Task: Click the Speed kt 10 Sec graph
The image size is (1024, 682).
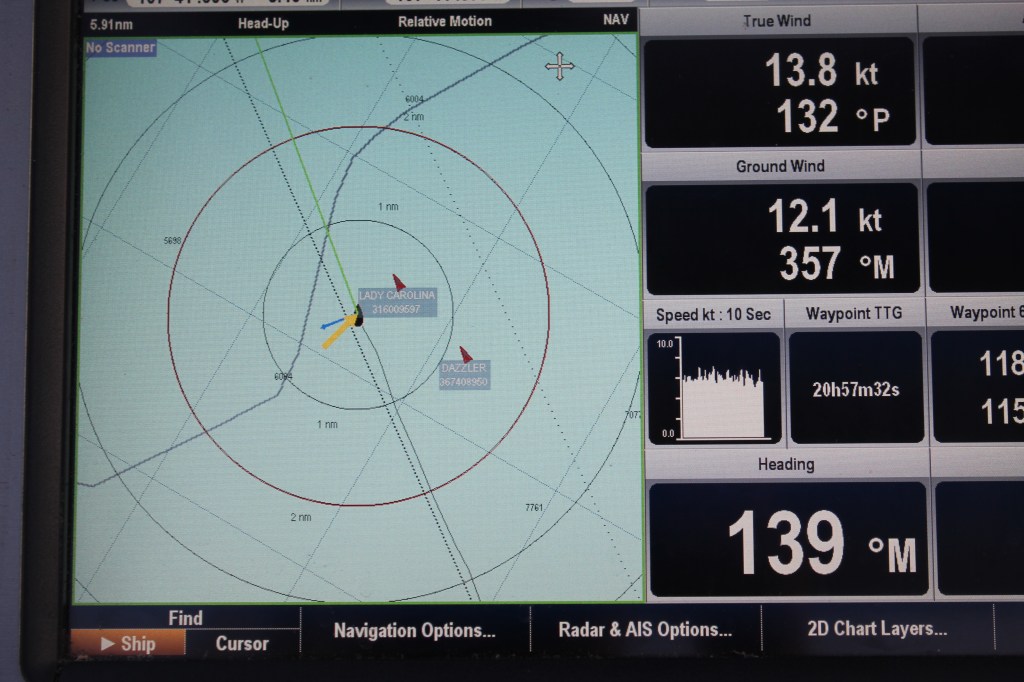Action: pos(714,388)
